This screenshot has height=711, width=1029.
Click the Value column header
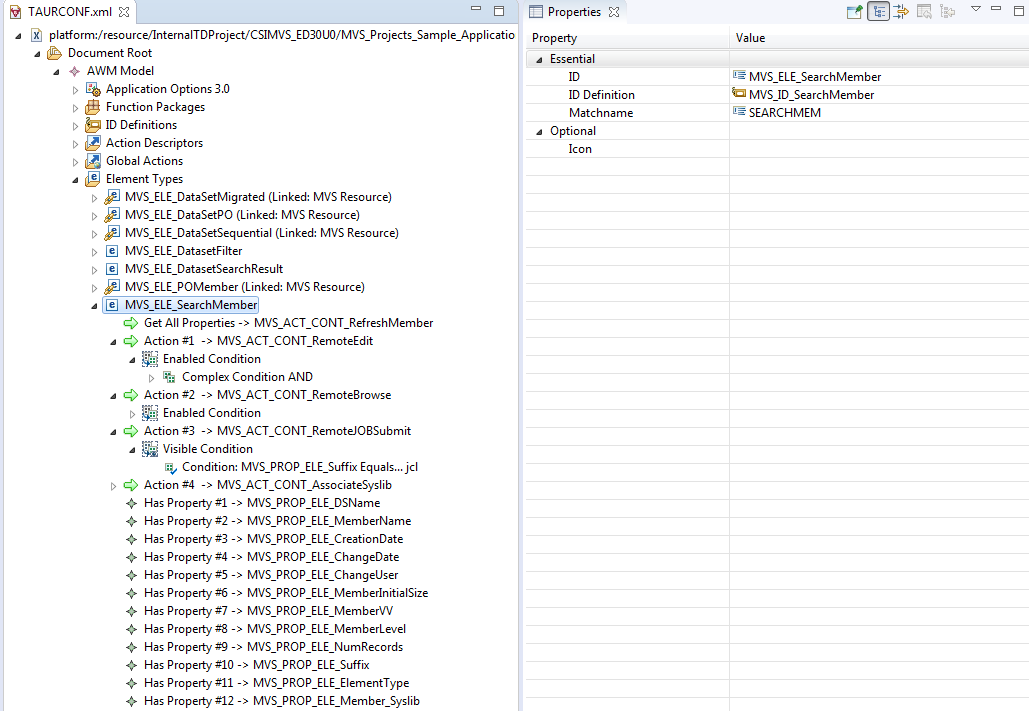(750, 38)
